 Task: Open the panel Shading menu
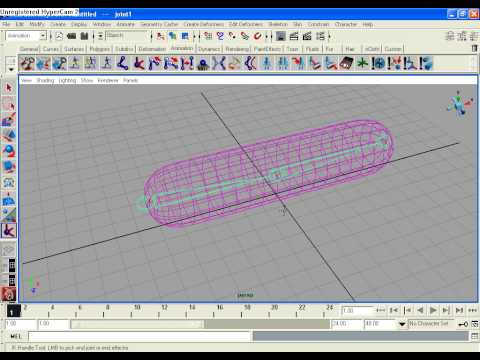(45, 80)
